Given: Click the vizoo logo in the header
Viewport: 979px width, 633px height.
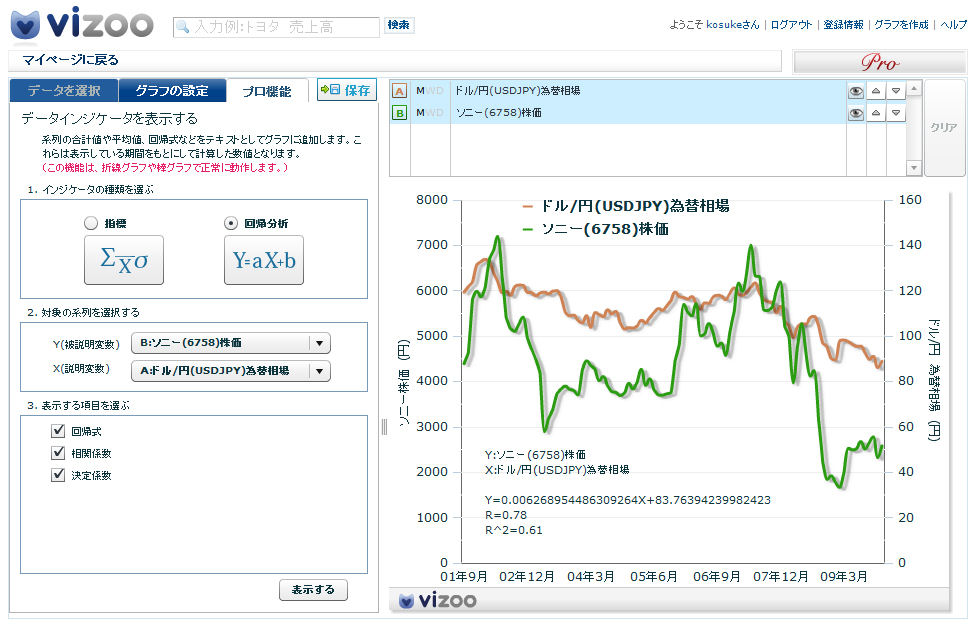Looking at the screenshot, I should 82,23.
